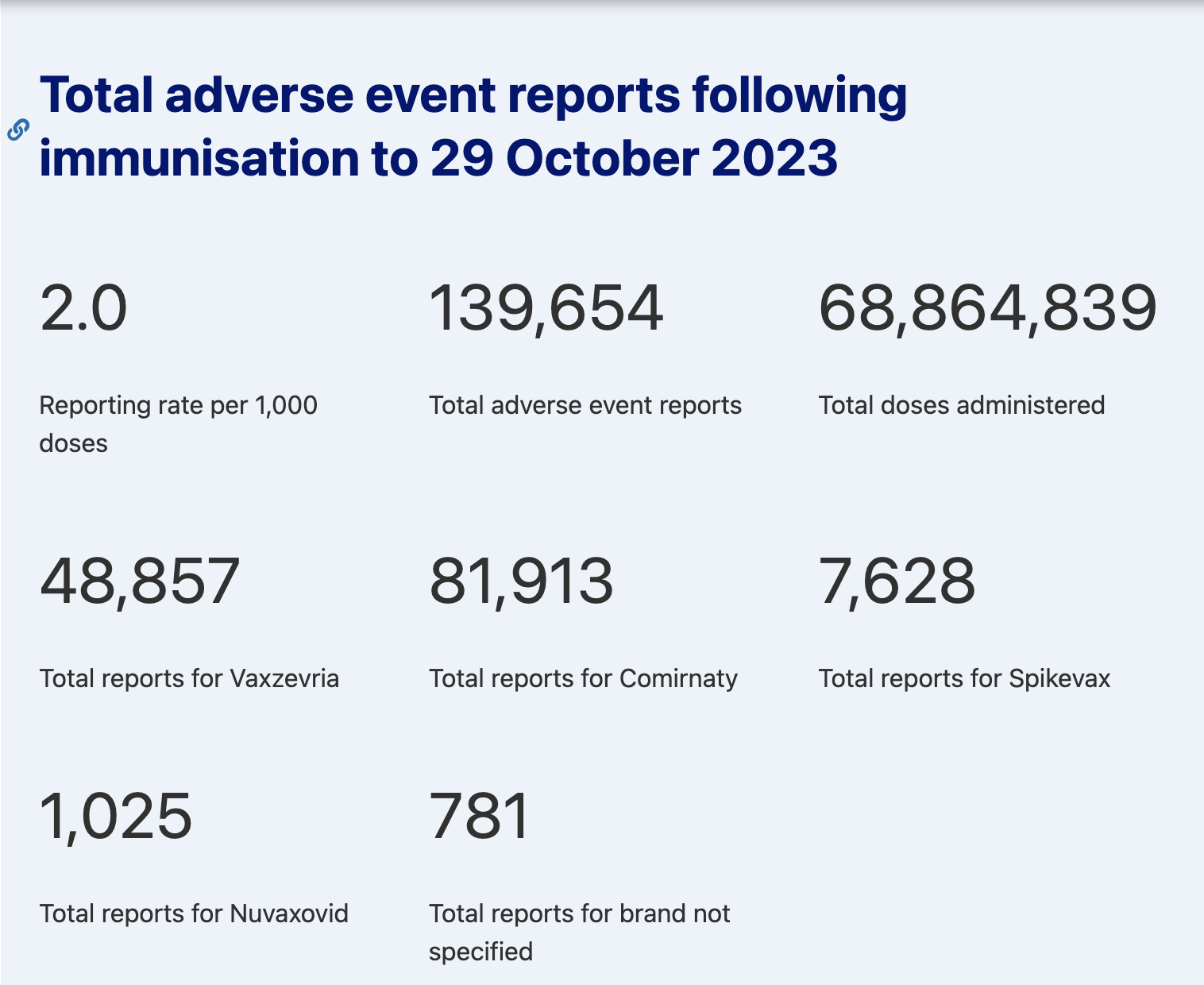Select the 'Total reports for Spikevax' label
This screenshot has height=985, width=1204.
tap(964, 678)
